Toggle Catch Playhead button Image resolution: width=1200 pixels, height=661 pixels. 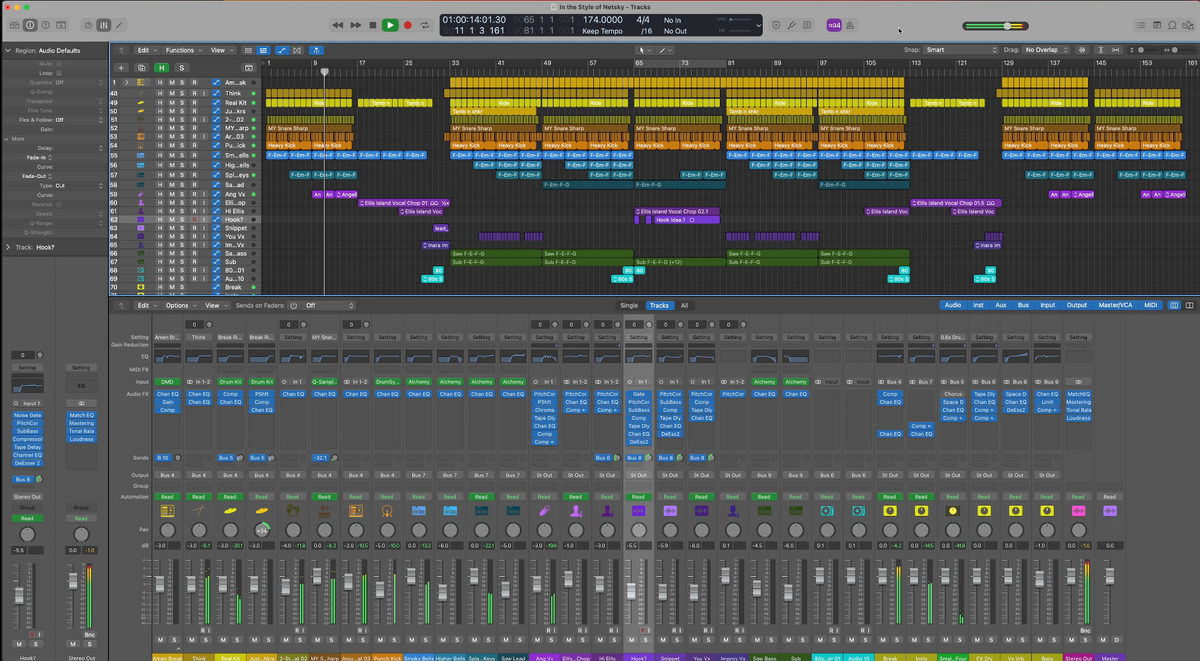coord(316,50)
